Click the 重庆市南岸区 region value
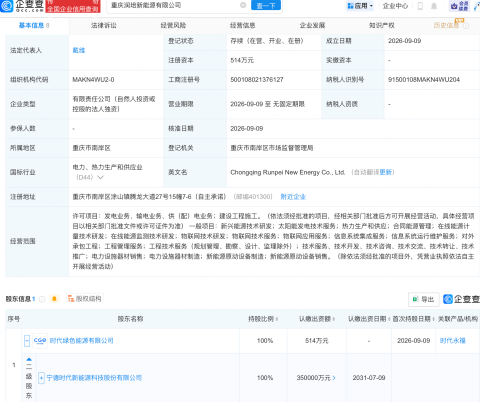This screenshot has width=480, height=402. click(91, 148)
